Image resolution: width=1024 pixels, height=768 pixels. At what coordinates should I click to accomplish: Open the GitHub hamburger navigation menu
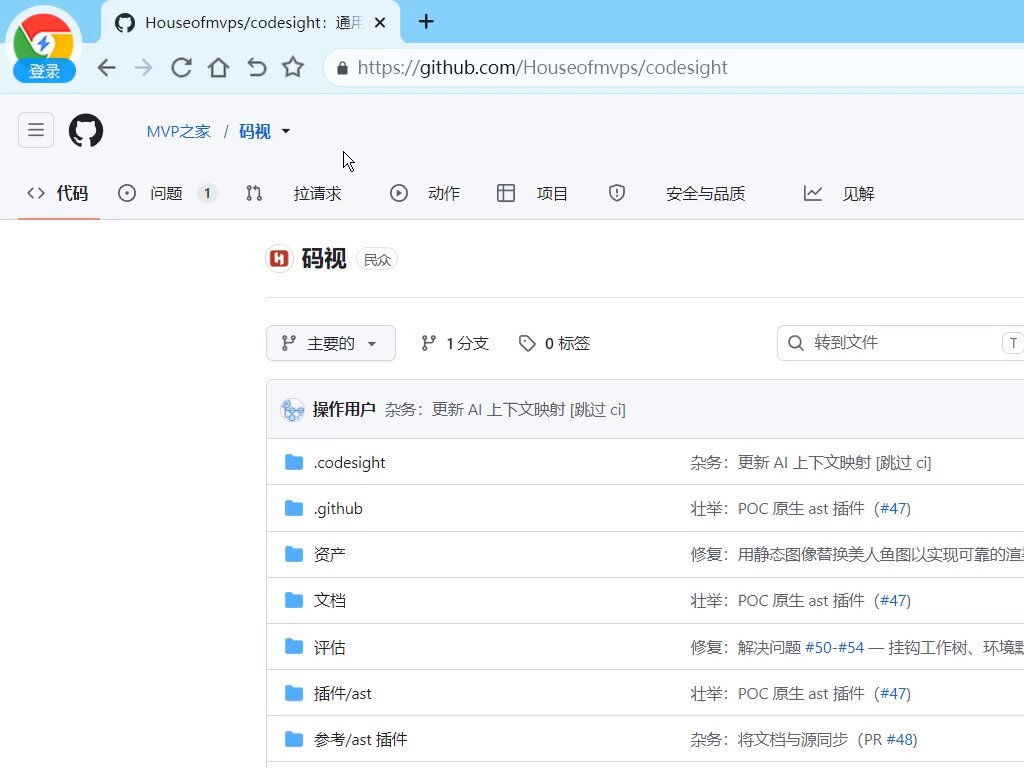point(36,129)
